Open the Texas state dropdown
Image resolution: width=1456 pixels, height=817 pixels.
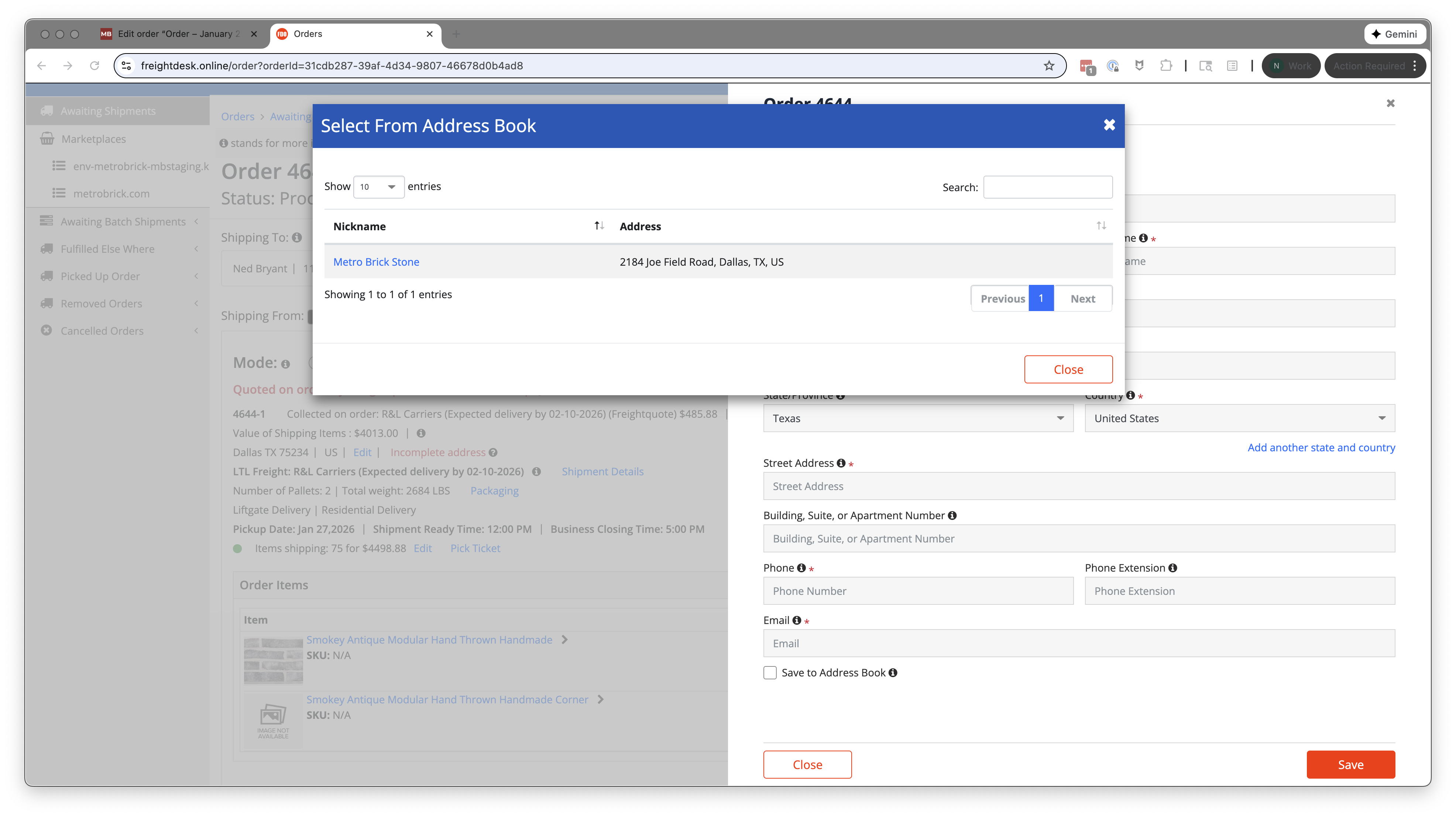pyautogui.click(x=917, y=418)
